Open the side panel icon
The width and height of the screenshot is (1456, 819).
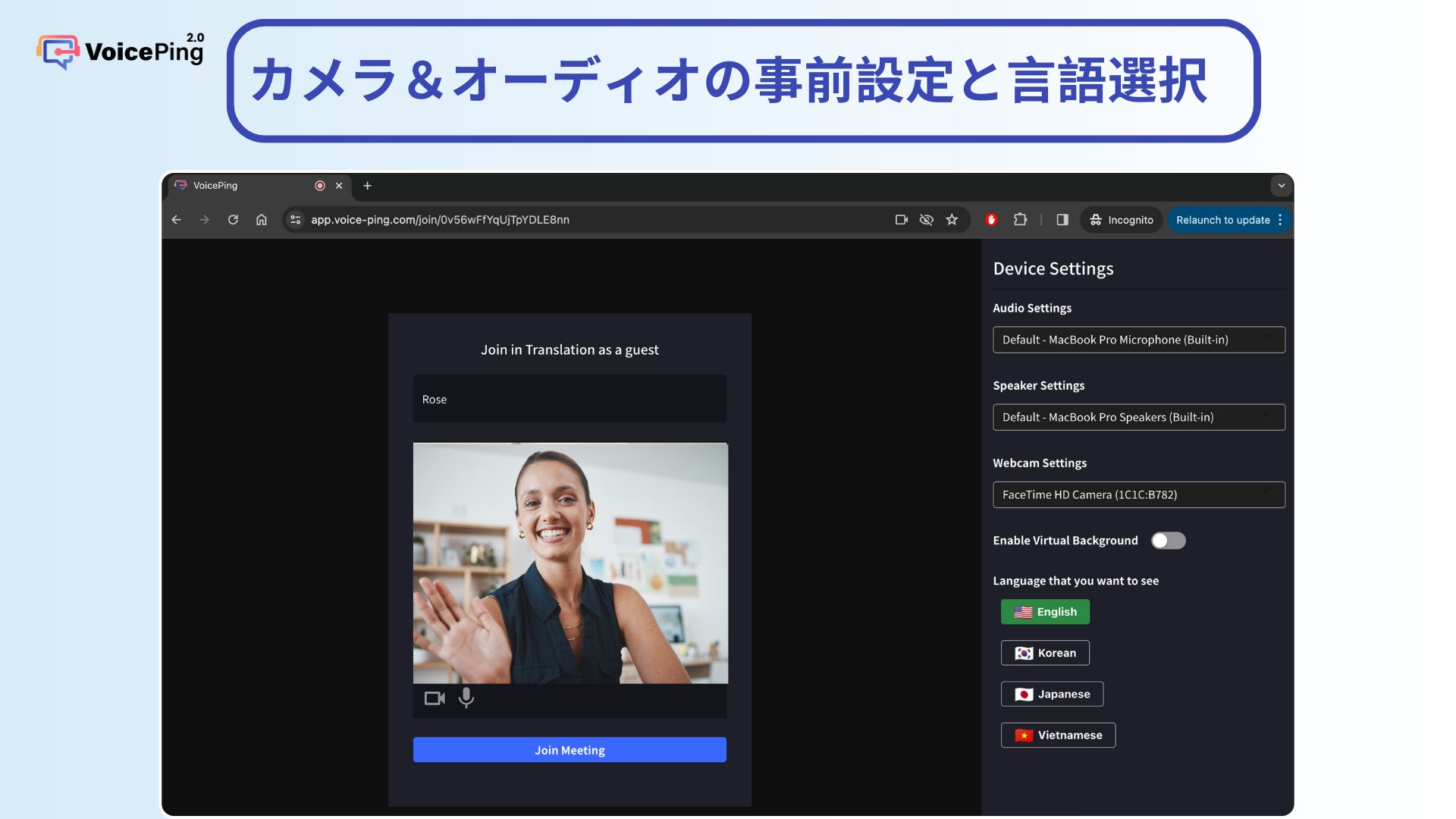pos(1062,220)
